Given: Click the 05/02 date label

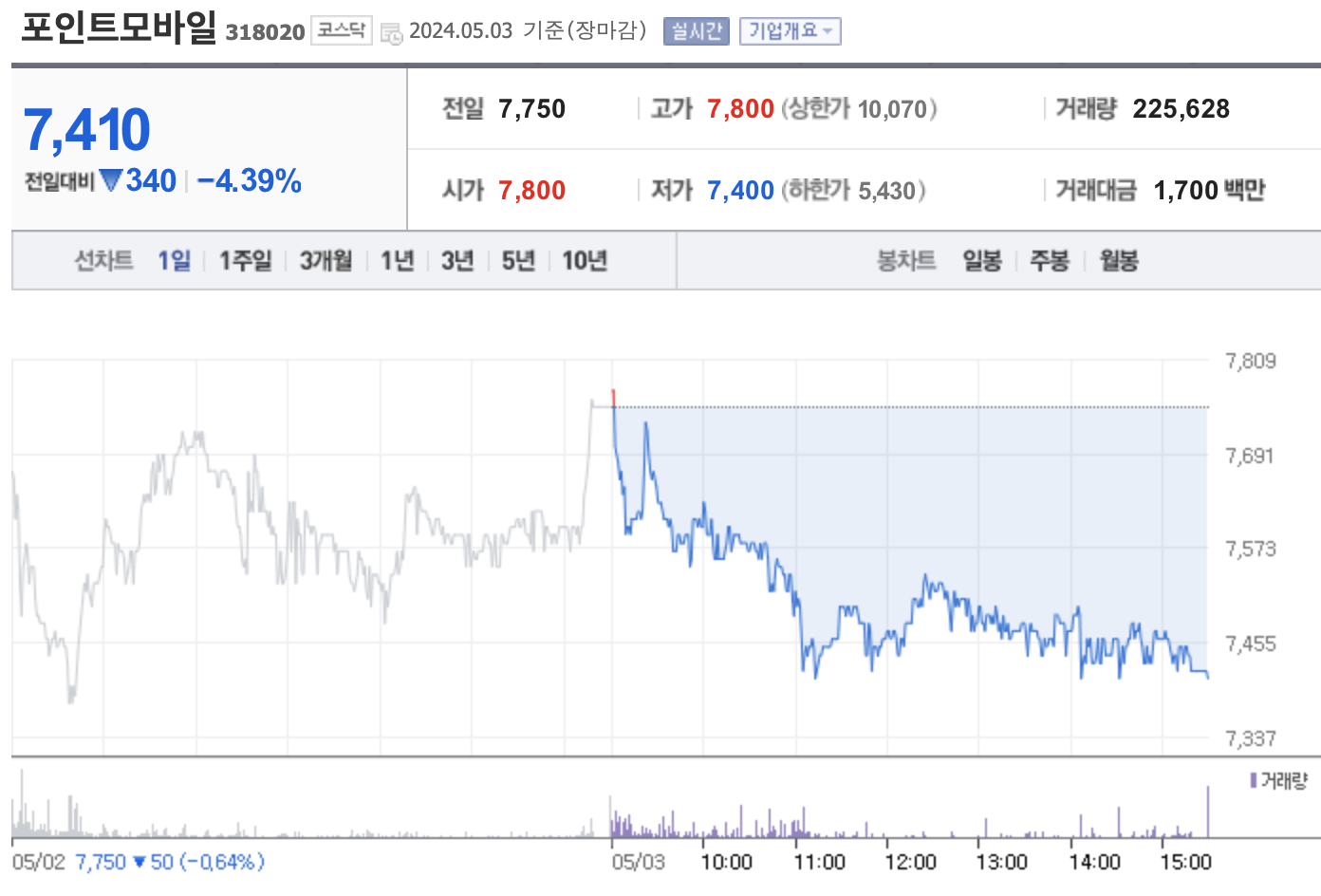Looking at the screenshot, I should [39, 862].
